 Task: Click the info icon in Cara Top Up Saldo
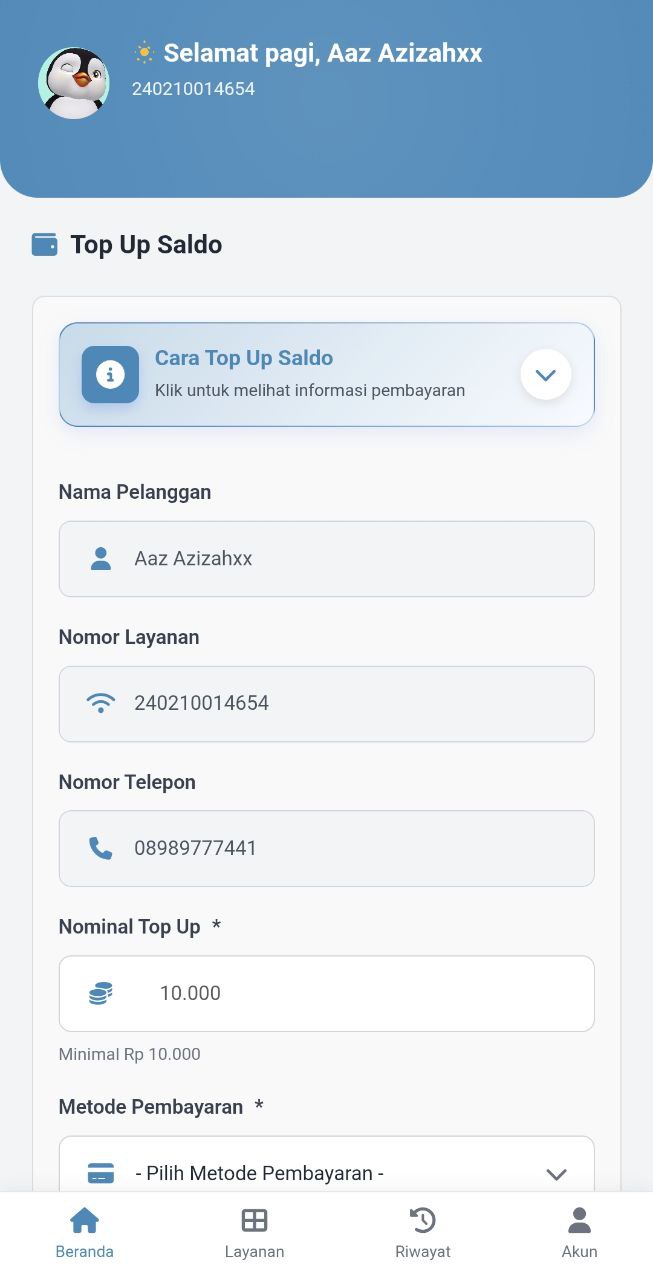tap(110, 375)
